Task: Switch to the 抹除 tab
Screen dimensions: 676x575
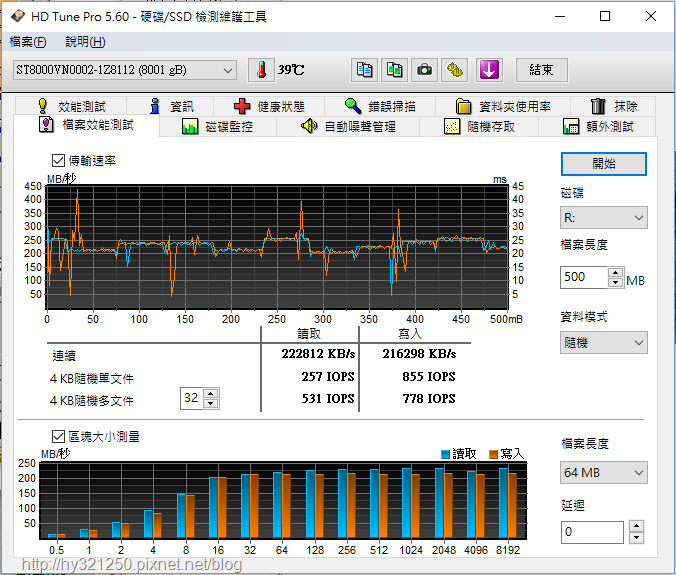Action: [613, 106]
